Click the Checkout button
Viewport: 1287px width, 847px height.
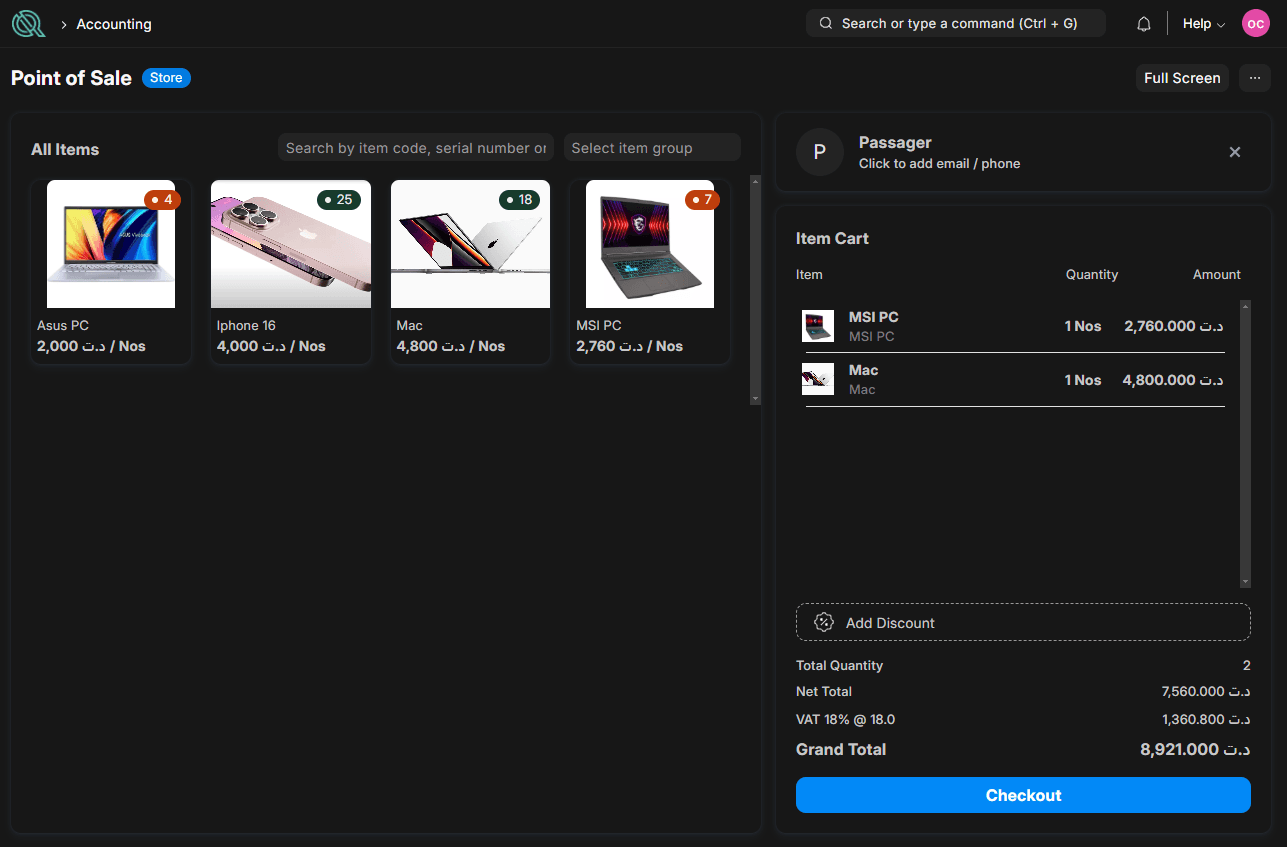(1023, 795)
